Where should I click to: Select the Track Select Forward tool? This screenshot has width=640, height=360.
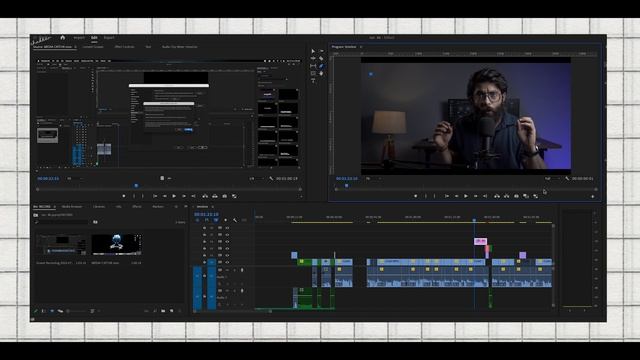[x=321, y=51]
